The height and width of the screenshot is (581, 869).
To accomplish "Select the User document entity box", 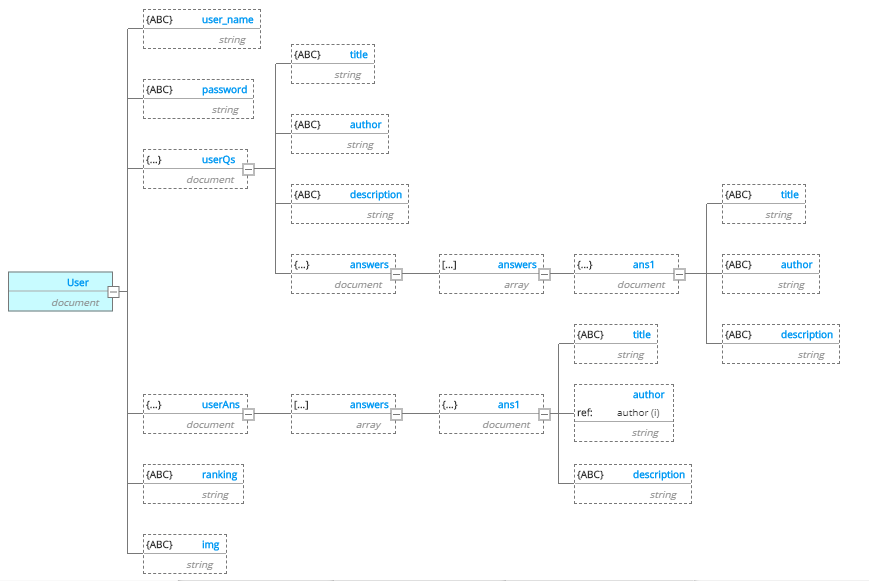I will point(60,291).
